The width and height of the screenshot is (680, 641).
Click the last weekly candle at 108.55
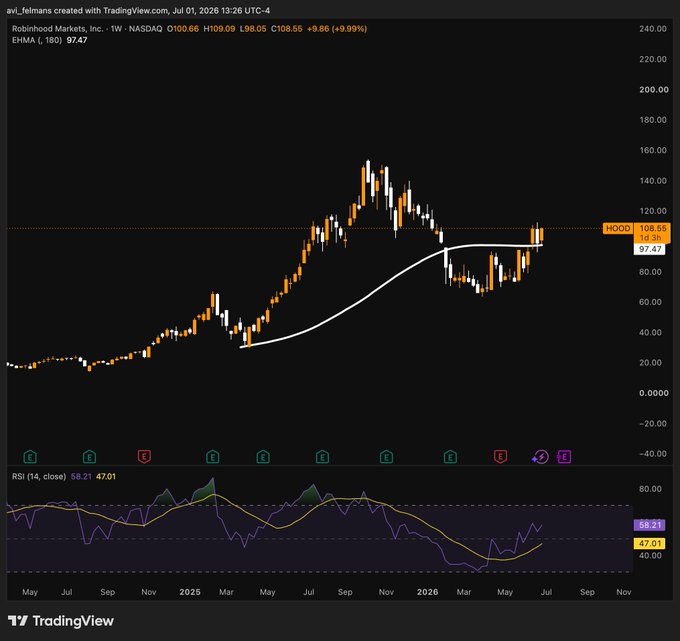point(541,235)
